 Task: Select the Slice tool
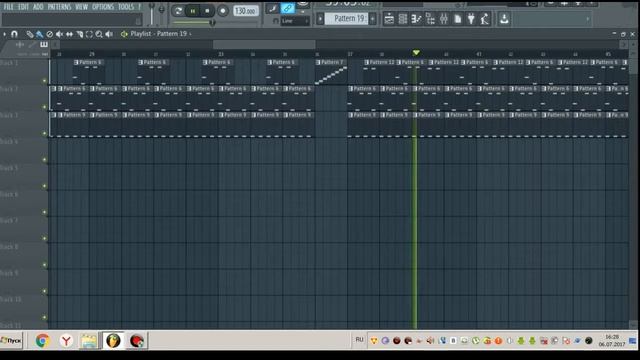coord(80,34)
